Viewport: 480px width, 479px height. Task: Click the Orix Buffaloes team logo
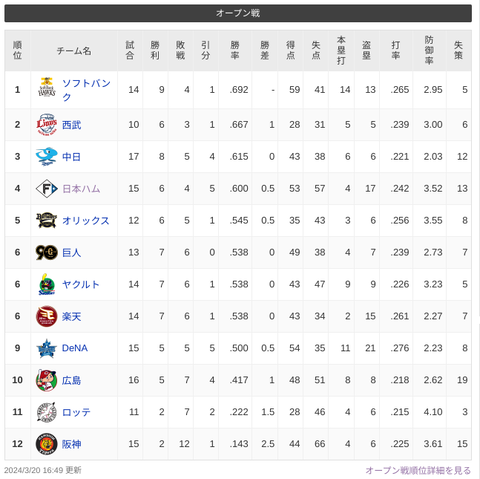pos(46,220)
